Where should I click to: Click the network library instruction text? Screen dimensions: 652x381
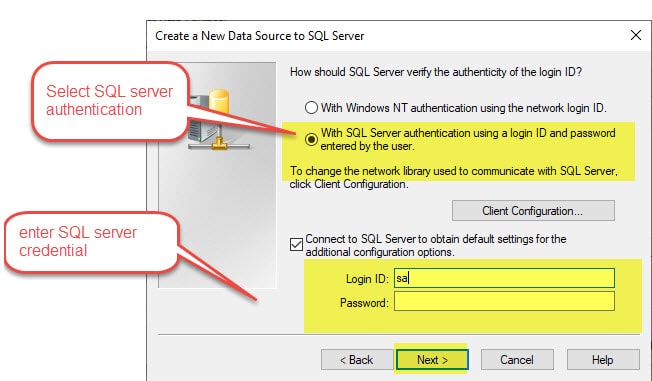(454, 178)
